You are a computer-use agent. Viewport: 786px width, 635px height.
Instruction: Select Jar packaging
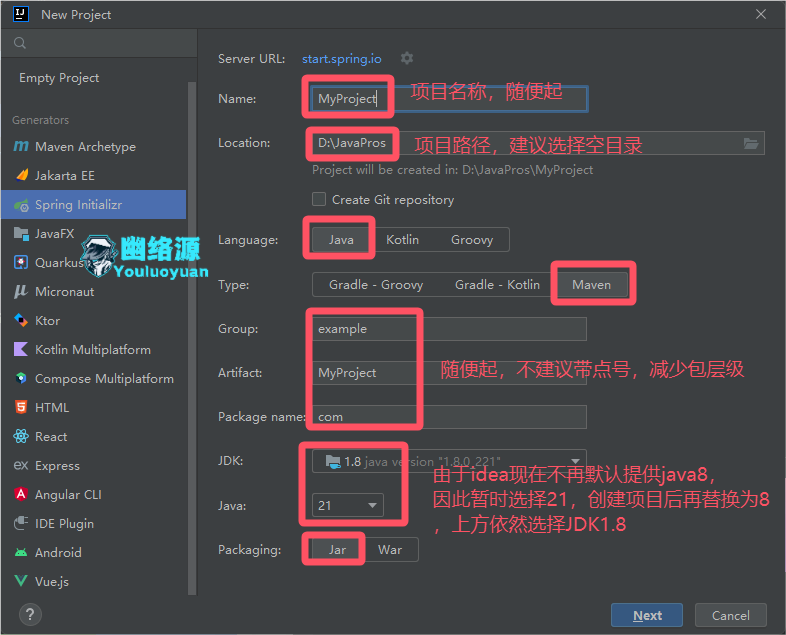(337, 550)
